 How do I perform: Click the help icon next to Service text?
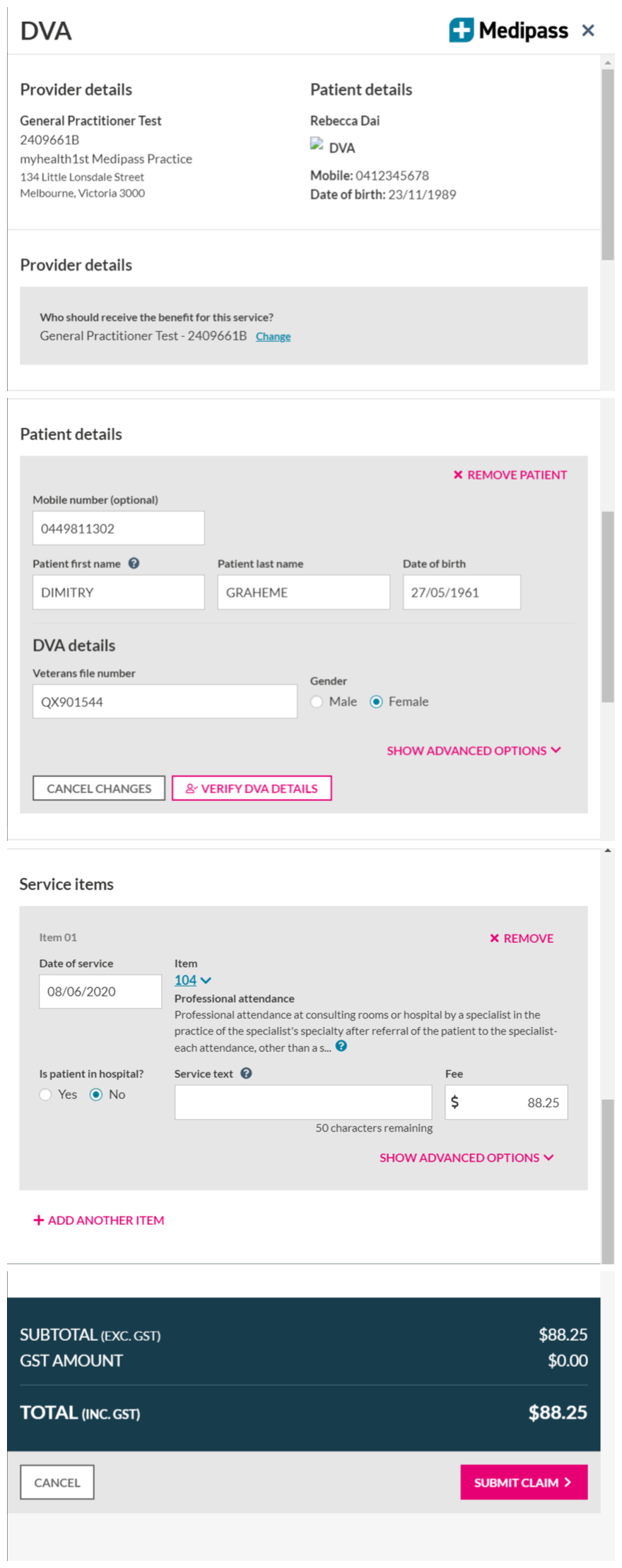(246, 1073)
